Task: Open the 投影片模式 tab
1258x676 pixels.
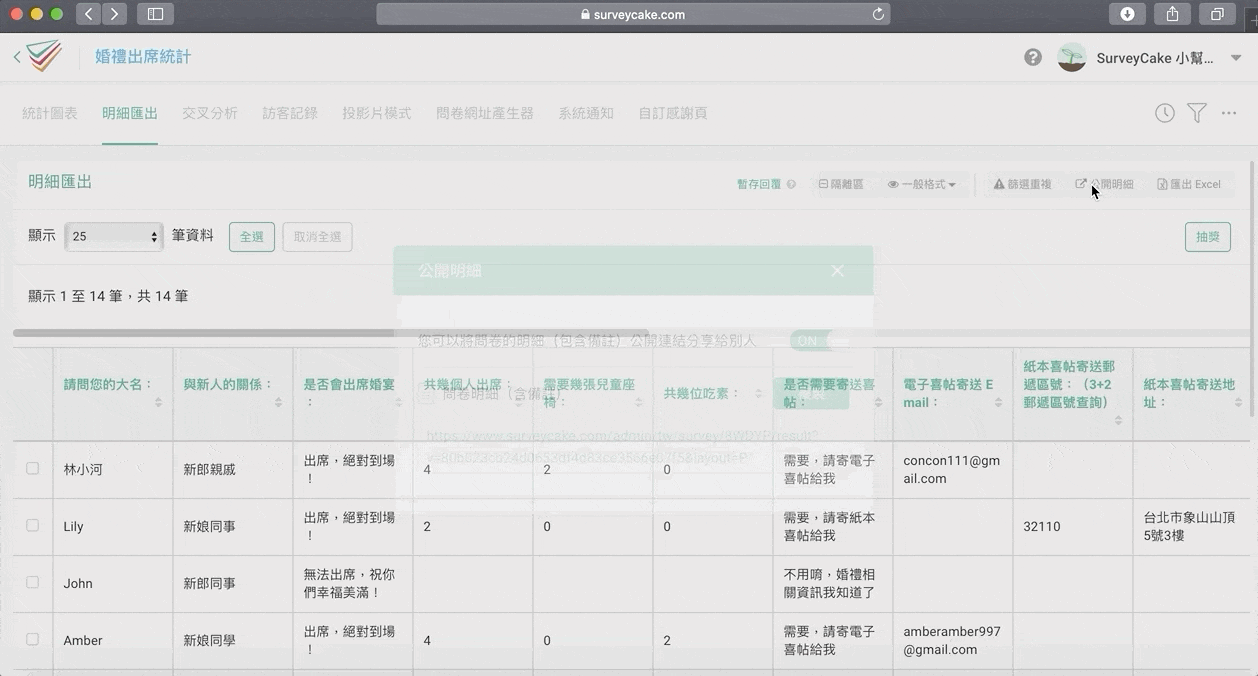Action: point(377,113)
